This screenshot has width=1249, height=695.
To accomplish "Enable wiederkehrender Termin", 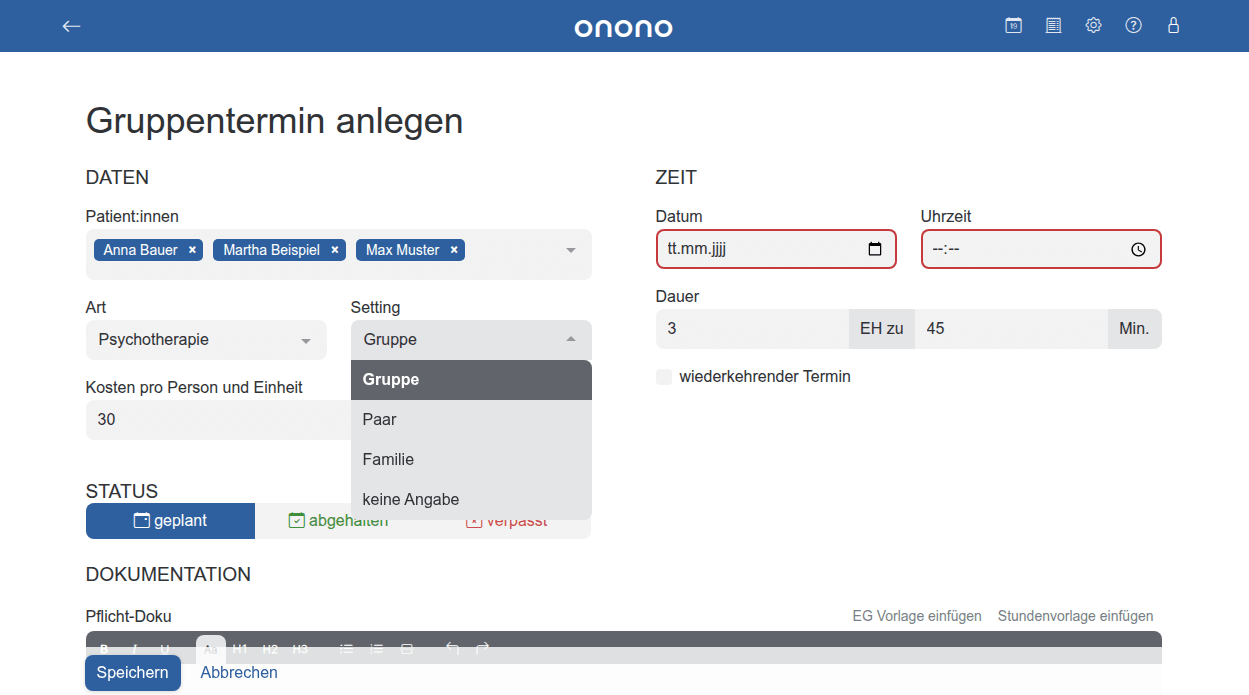I will 664,377.
